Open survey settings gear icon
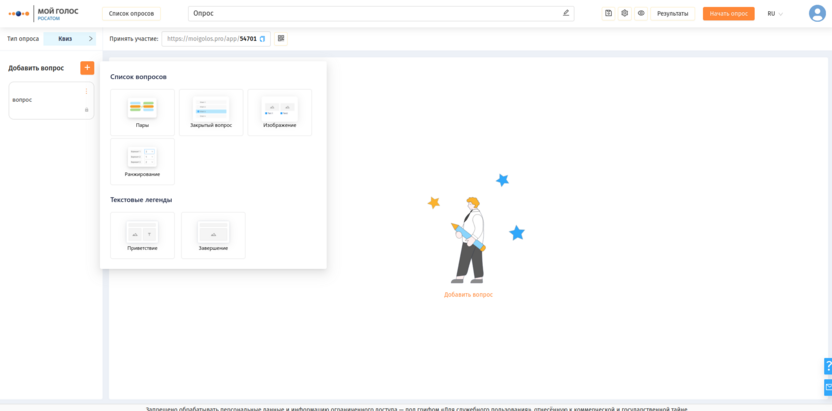The width and height of the screenshot is (832, 411). pos(625,13)
